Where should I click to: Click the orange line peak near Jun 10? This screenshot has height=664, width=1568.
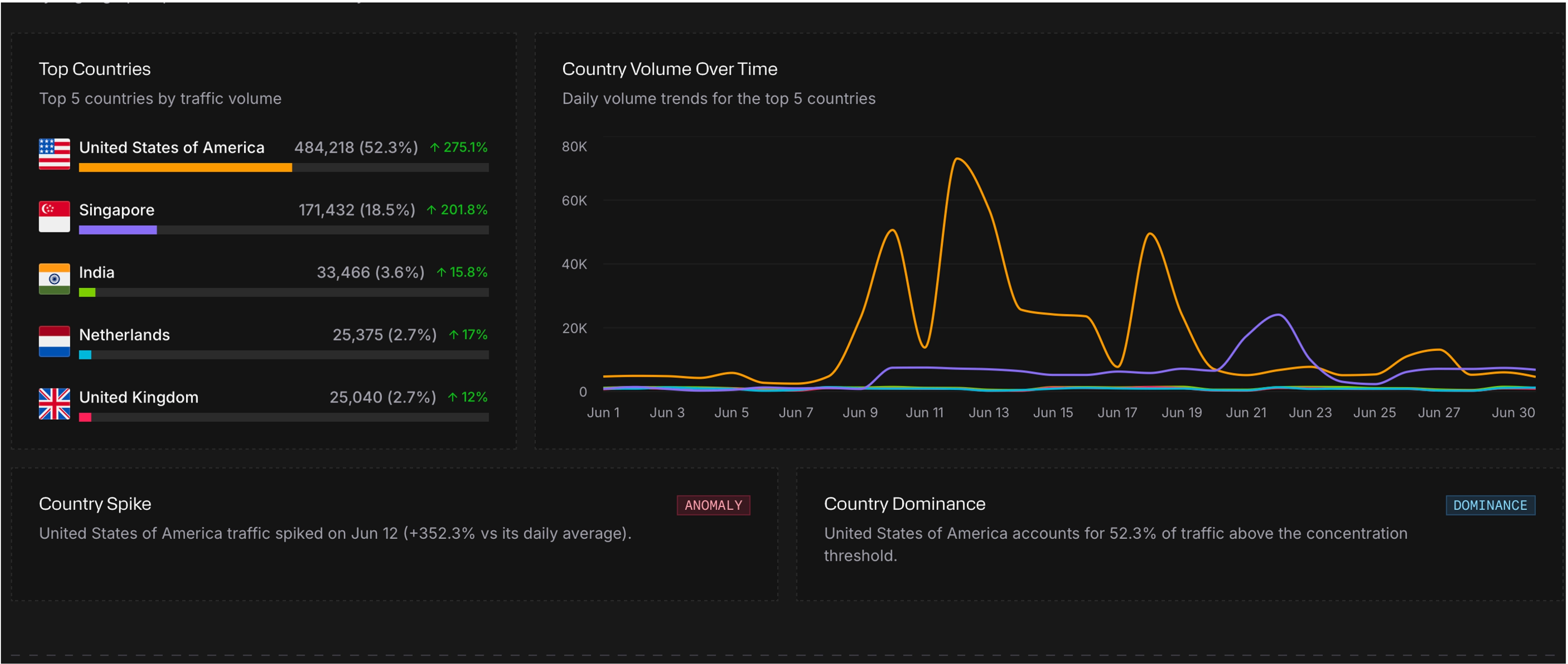[892, 231]
